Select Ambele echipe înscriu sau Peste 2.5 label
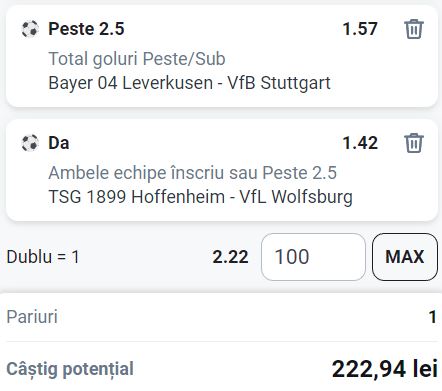 pyautogui.click(x=192, y=173)
